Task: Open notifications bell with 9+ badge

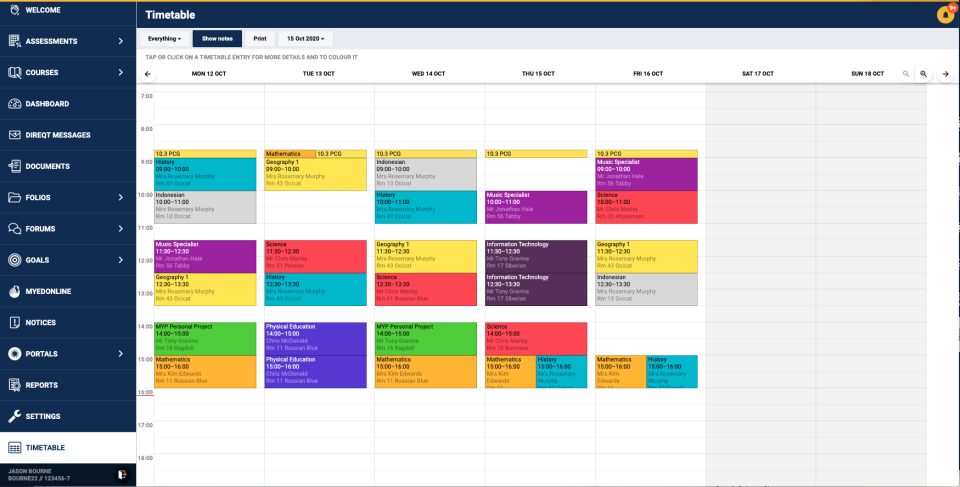Action: [x=946, y=14]
